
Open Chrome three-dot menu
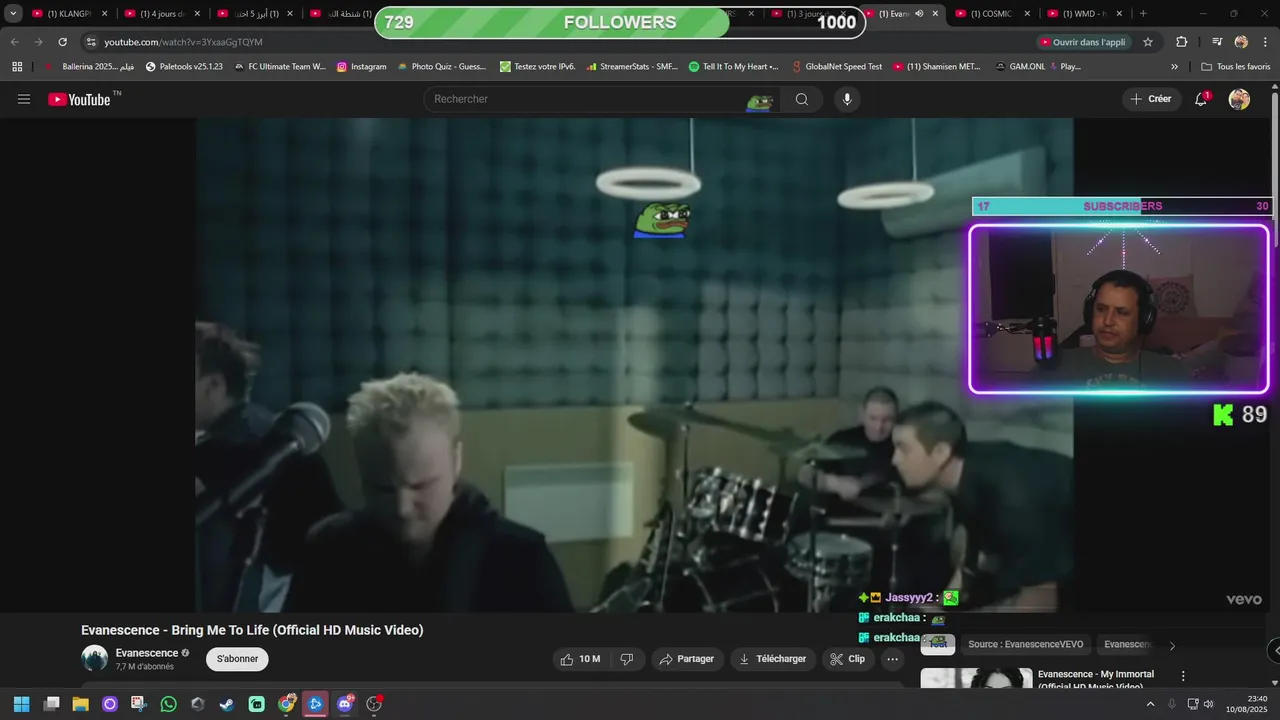coord(1265,42)
